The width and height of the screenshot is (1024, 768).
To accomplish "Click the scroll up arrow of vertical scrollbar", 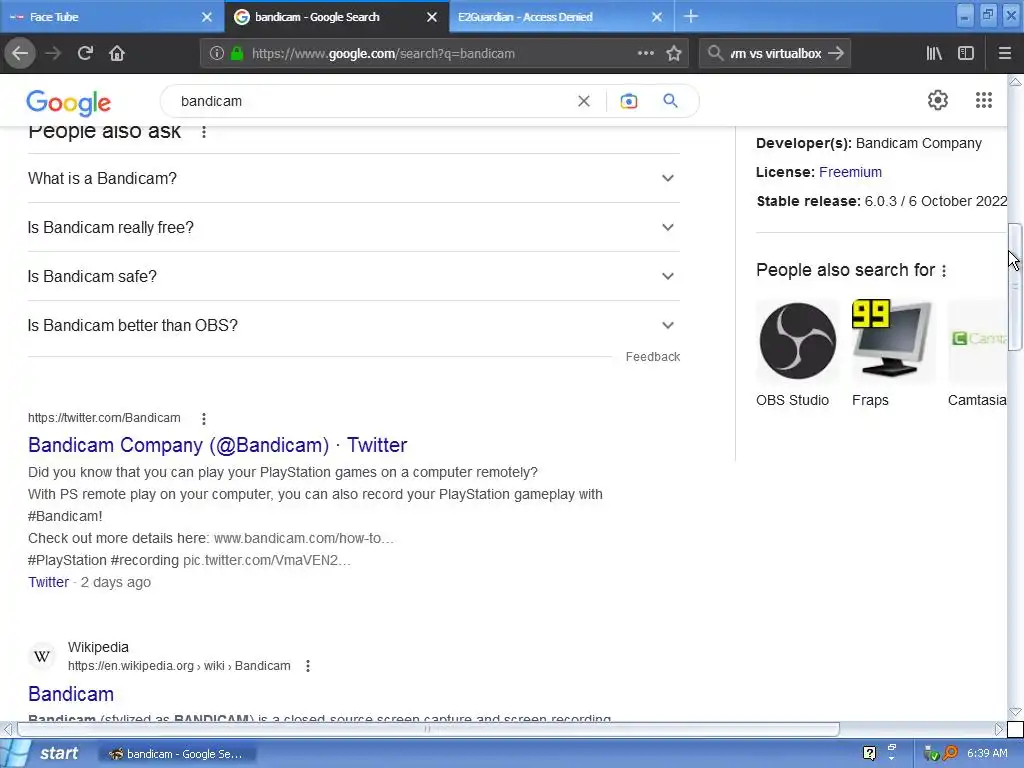I will [1015, 82].
